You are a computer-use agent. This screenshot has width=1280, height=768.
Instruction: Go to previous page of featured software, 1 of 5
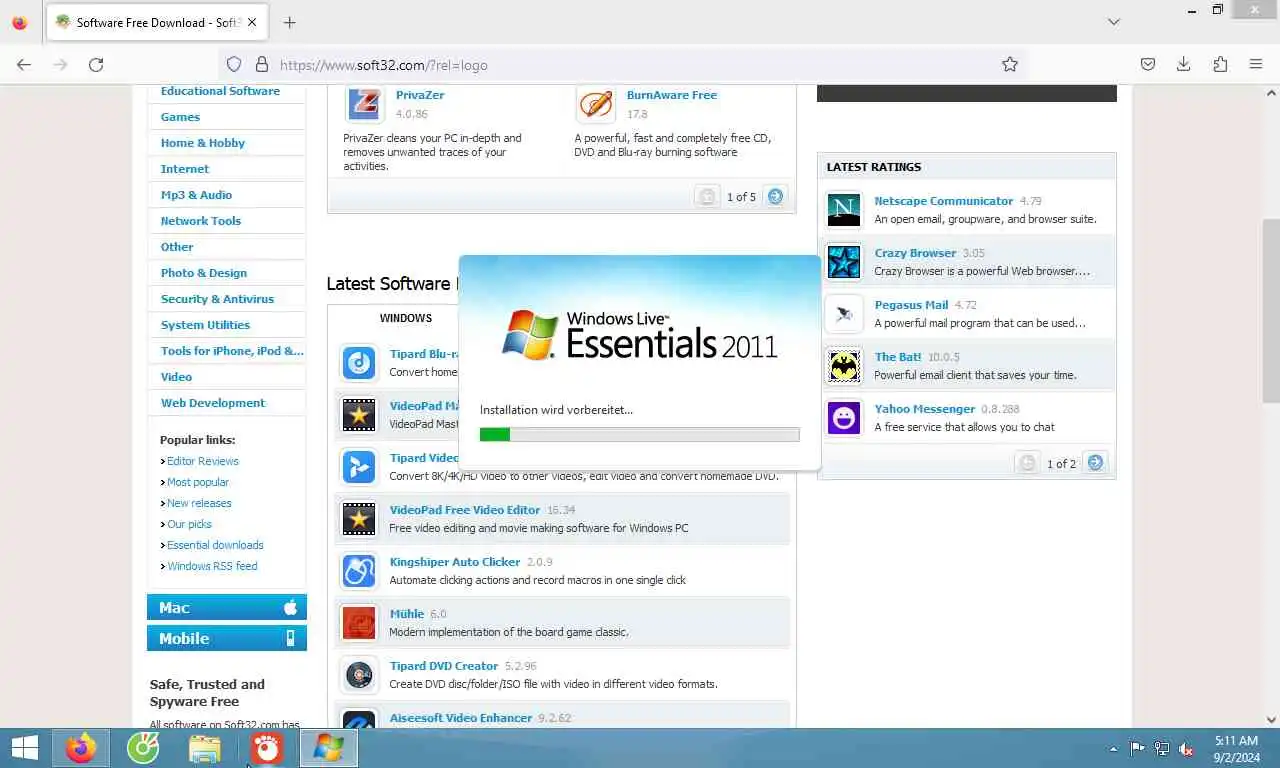point(707,197)
